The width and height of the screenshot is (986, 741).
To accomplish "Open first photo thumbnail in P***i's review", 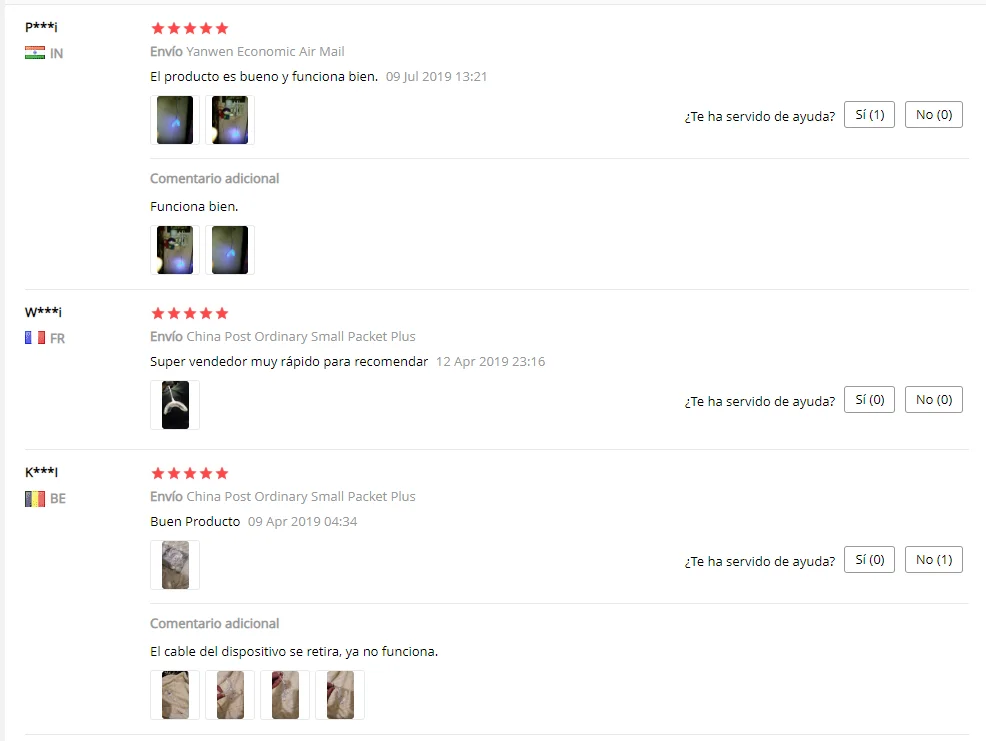I will (175, 120).
